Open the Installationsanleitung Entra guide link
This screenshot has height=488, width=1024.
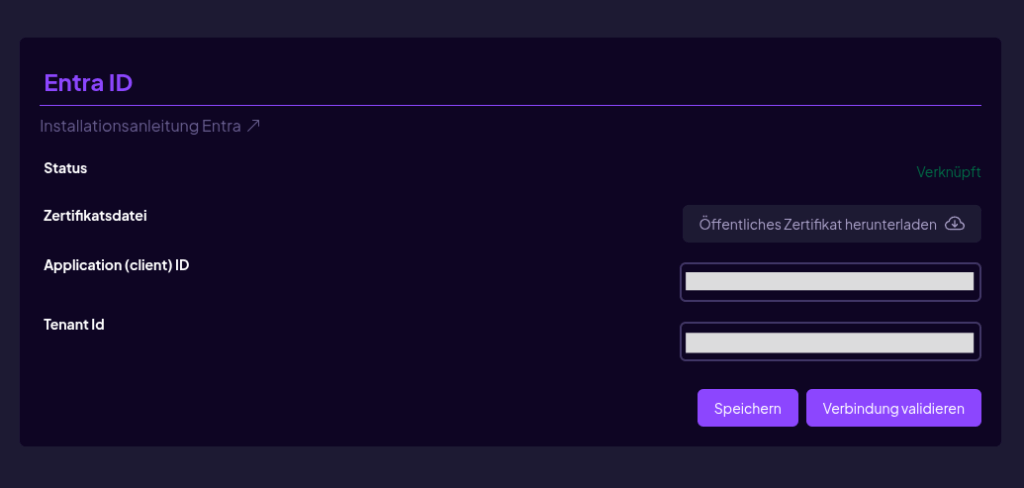[x=150, y=126]
